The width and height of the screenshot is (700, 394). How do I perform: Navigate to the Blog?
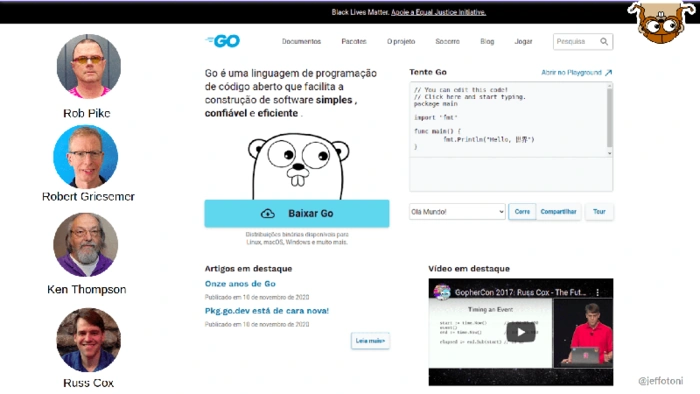[487, 41]
